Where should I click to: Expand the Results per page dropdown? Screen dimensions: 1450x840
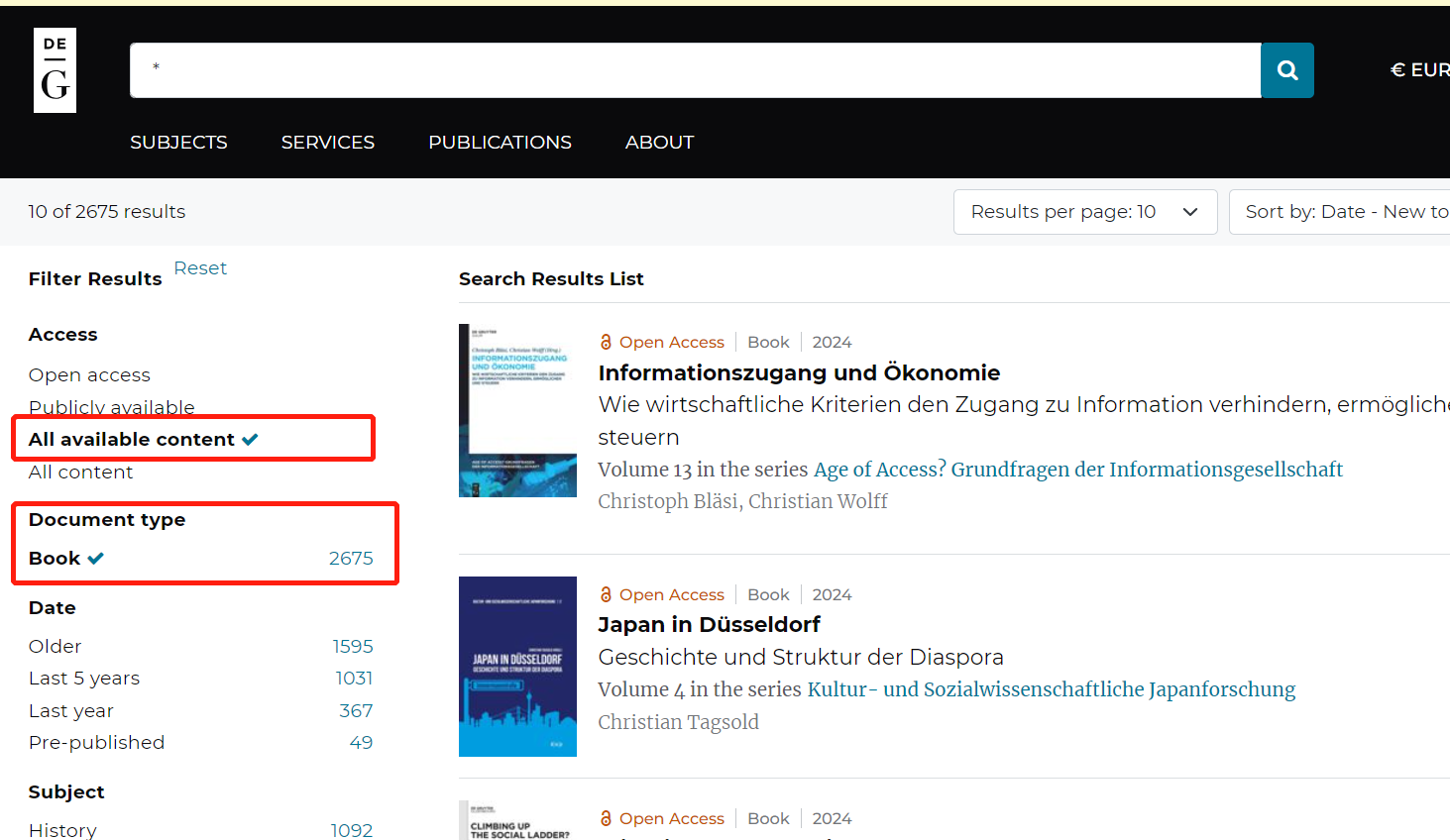(x=1084, y=212)
